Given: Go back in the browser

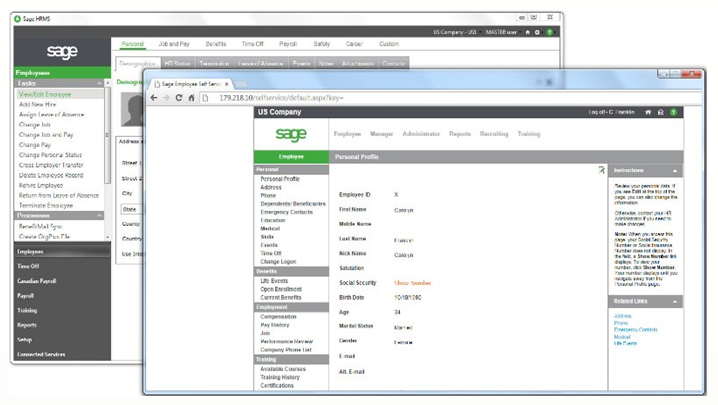Looking at the screenshot, I should click(x=154, y=98).
